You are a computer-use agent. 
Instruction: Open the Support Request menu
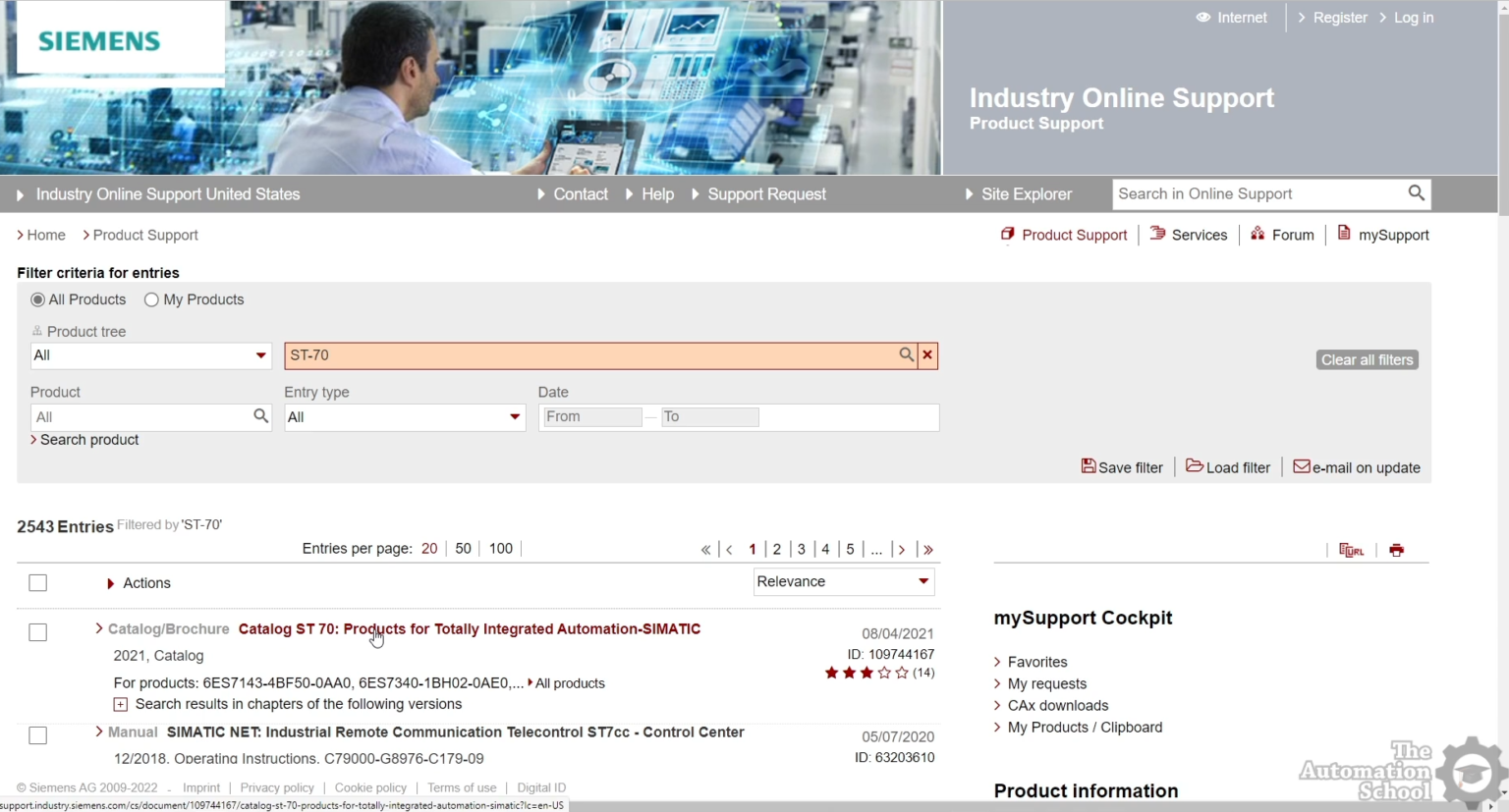point(765,194)
